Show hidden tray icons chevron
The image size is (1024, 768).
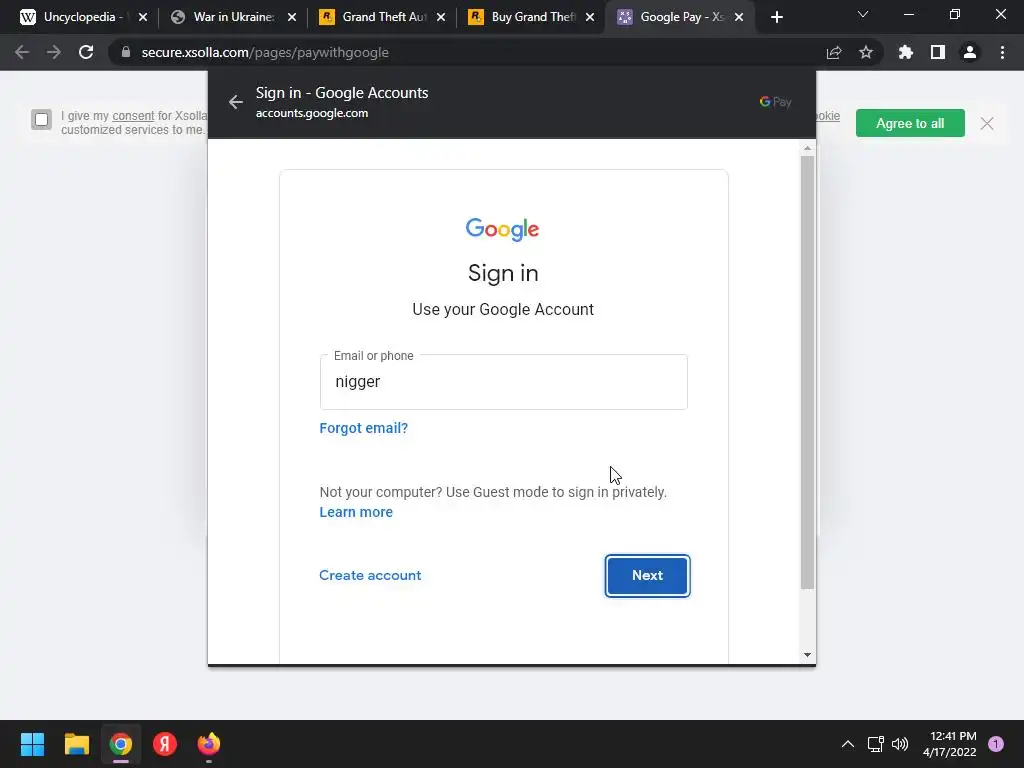pos(848,744)
